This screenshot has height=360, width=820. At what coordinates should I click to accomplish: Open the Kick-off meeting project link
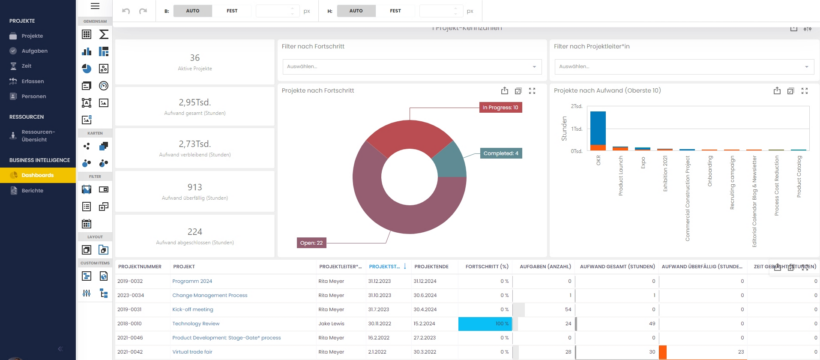(x=192, y=309)
